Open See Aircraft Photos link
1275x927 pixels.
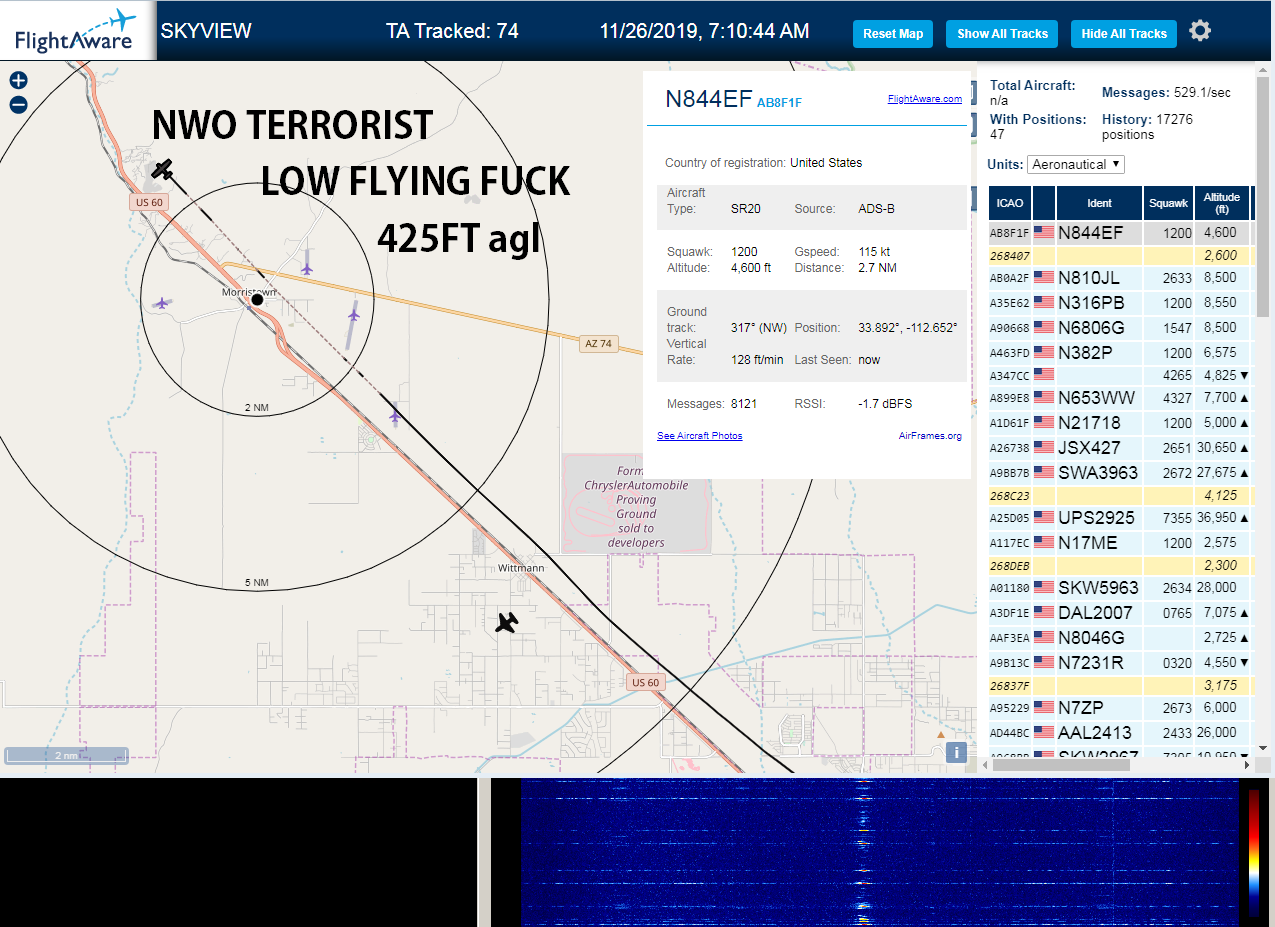click(699, 436)
